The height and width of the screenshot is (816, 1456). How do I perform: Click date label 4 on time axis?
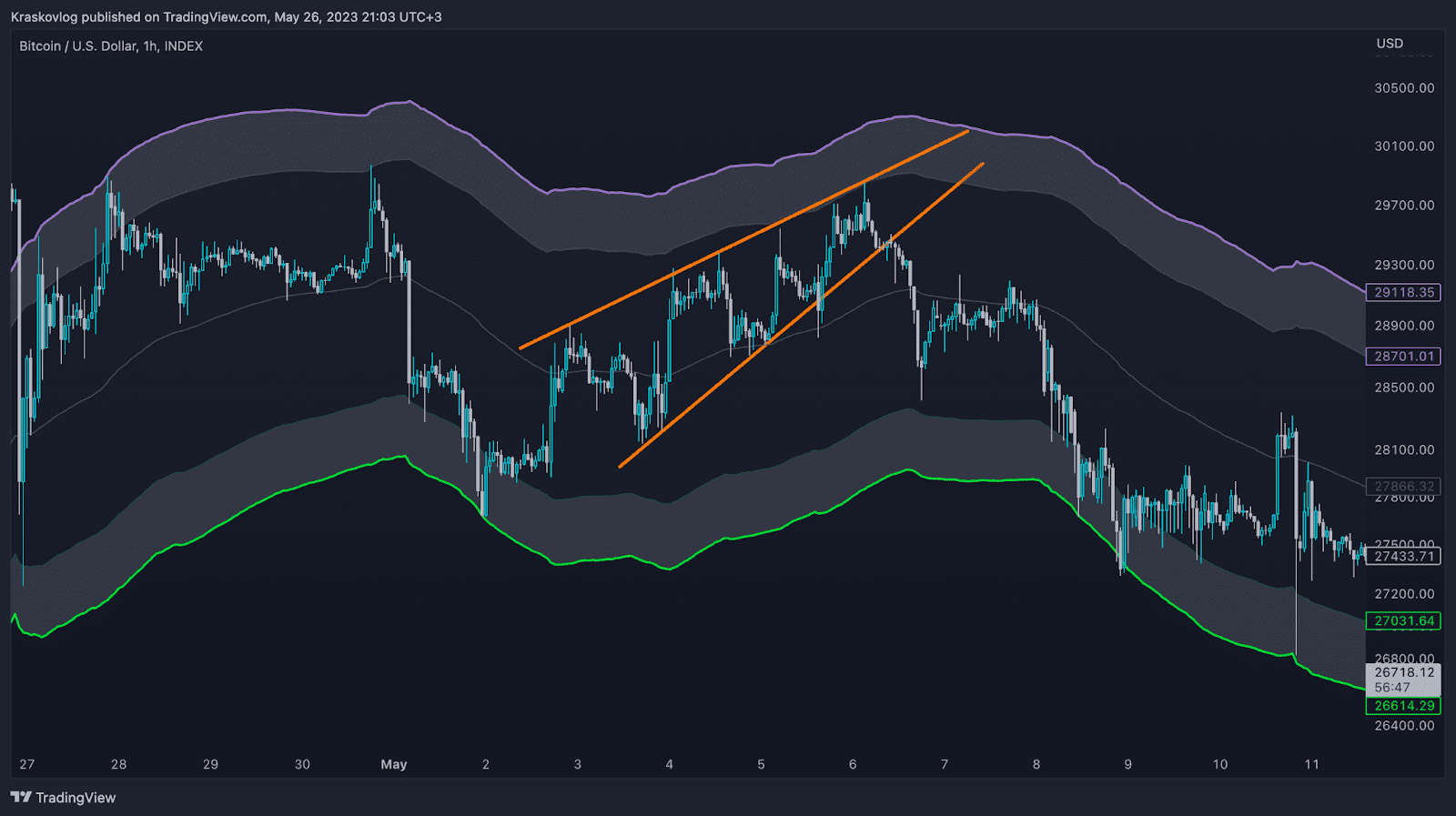(669, 764)
